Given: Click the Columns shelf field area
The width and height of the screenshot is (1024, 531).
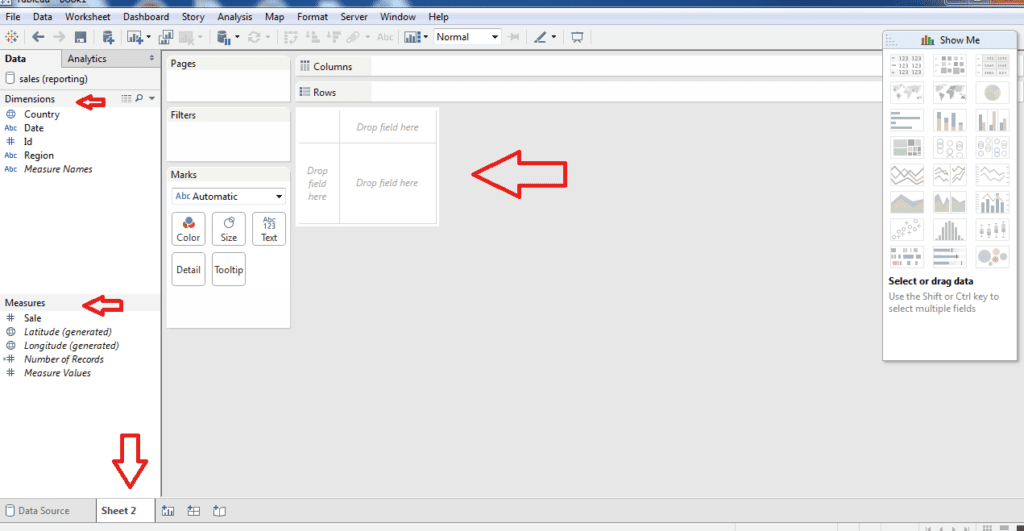Looking at the screenshot, I should click(626, 66).
